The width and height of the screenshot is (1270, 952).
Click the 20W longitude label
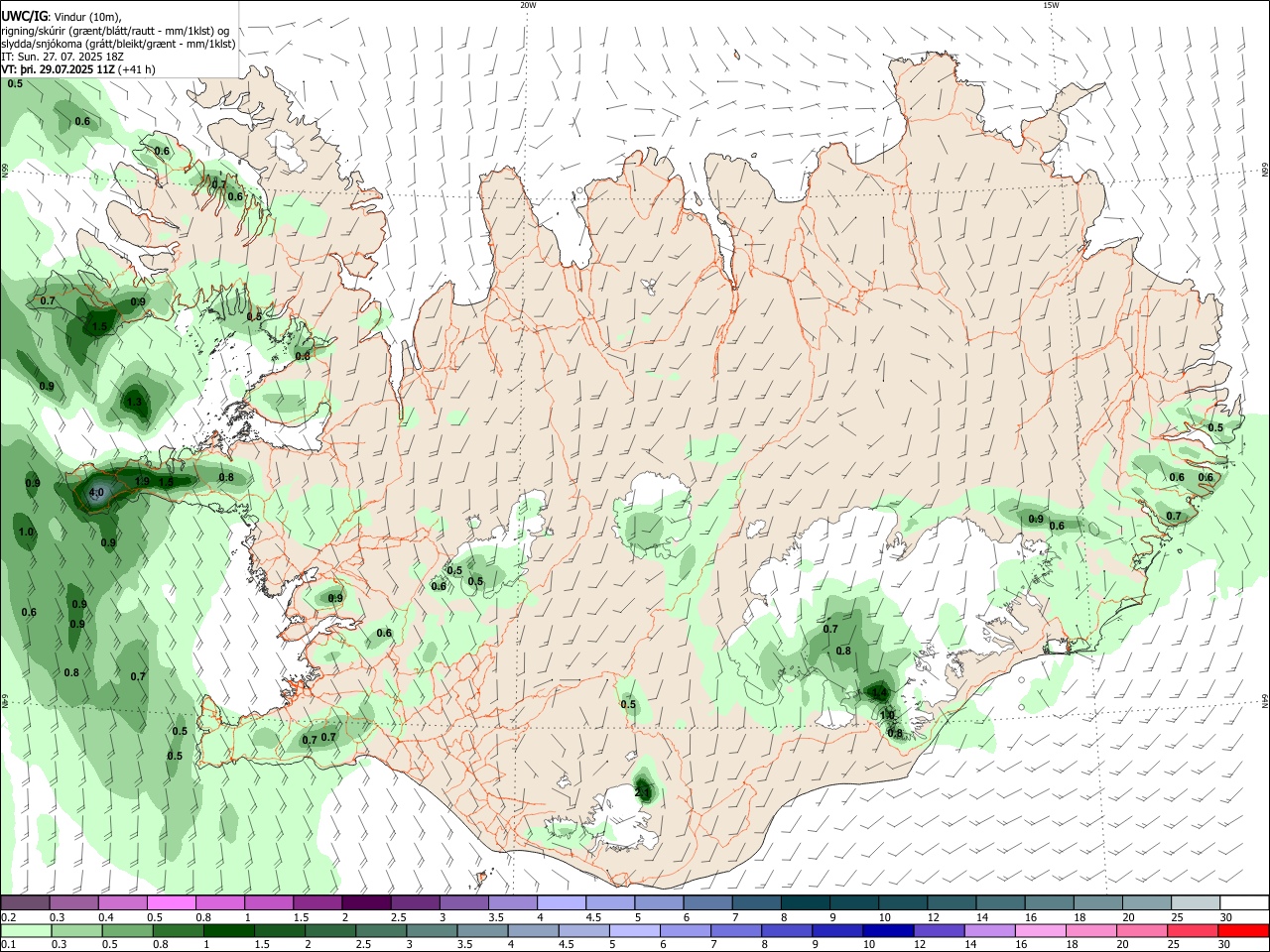click(528, 5)
